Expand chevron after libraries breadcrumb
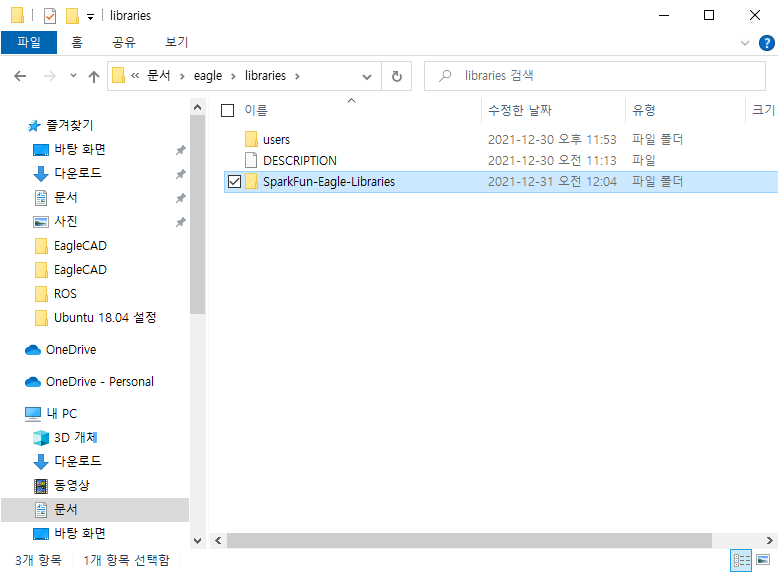 pos(297,76)
